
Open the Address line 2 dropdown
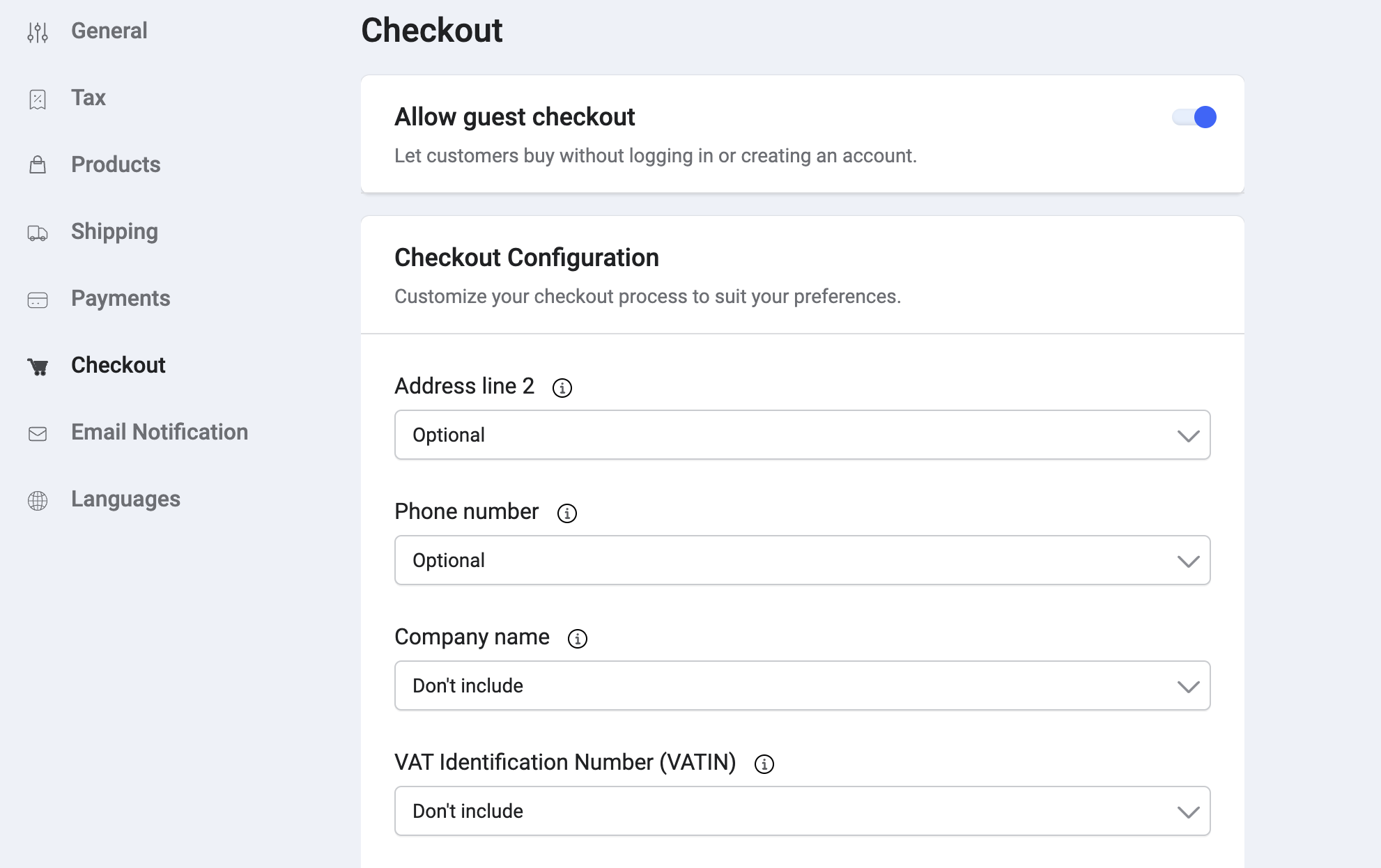coord(802,435)
